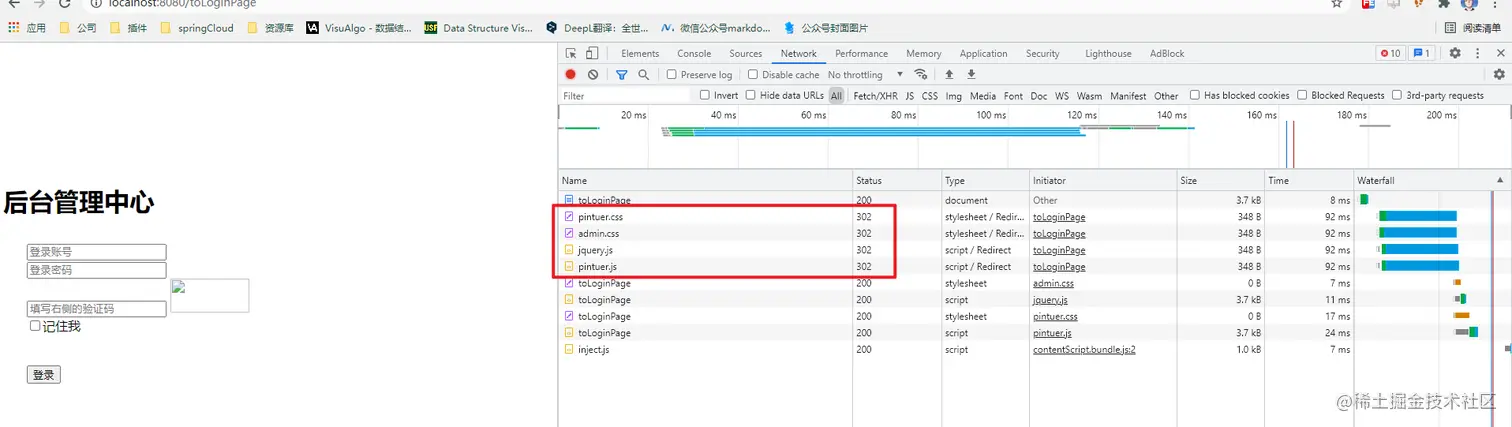Clear the network log

coord(593,75)
